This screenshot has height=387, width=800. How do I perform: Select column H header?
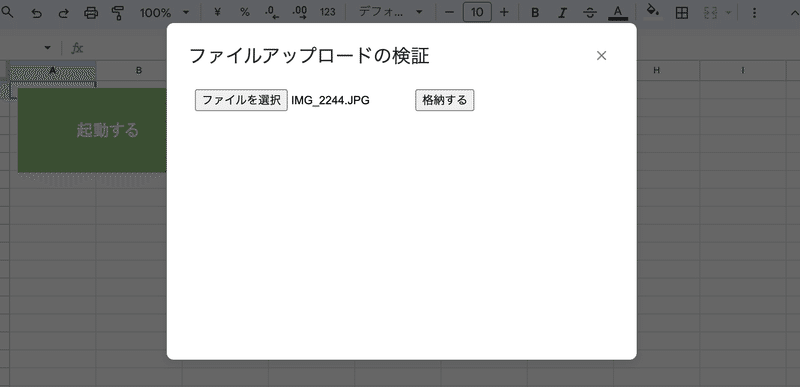[x=657, y=70]
